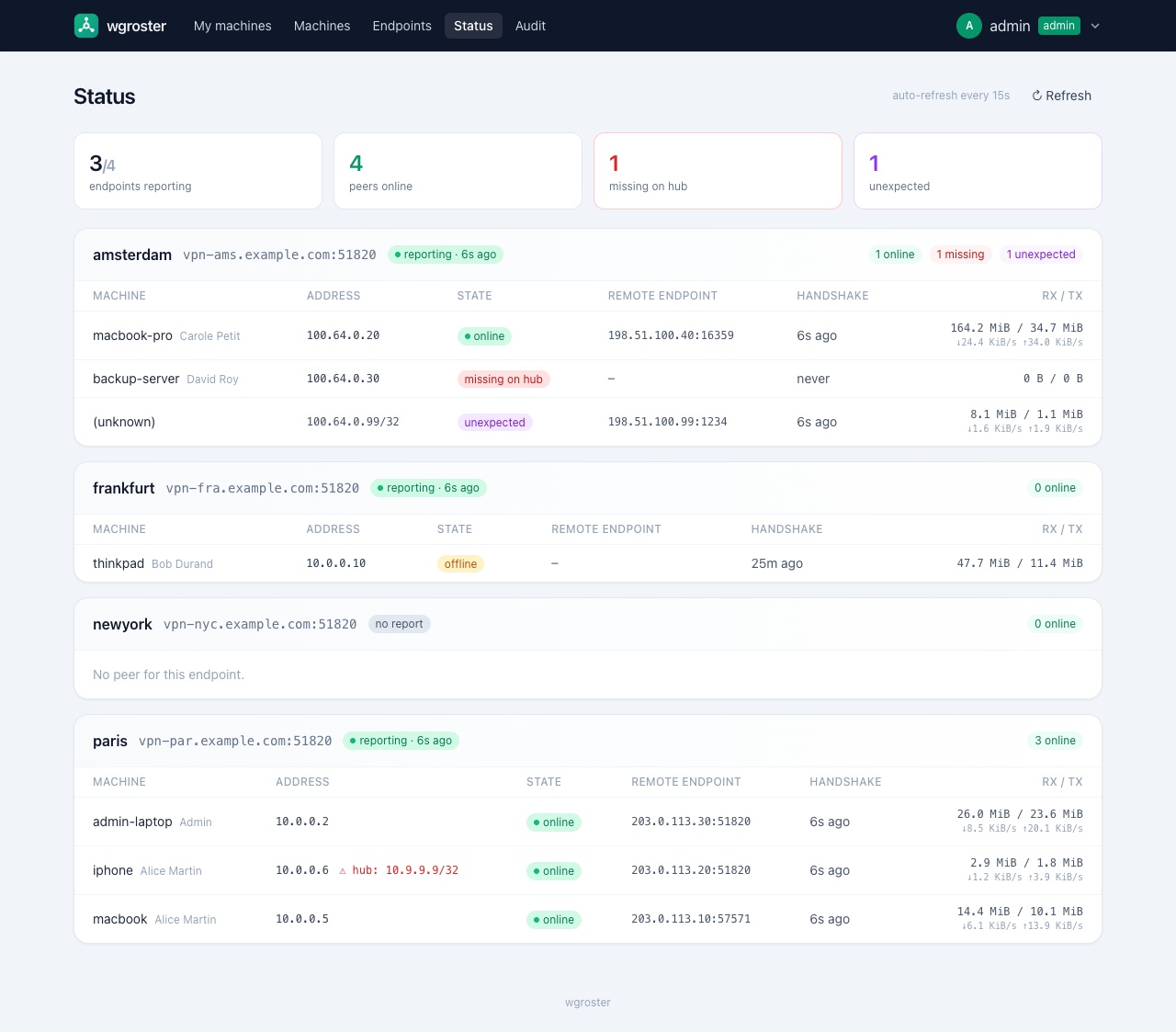Click the endpoints reporting summary card

[198, 171]
